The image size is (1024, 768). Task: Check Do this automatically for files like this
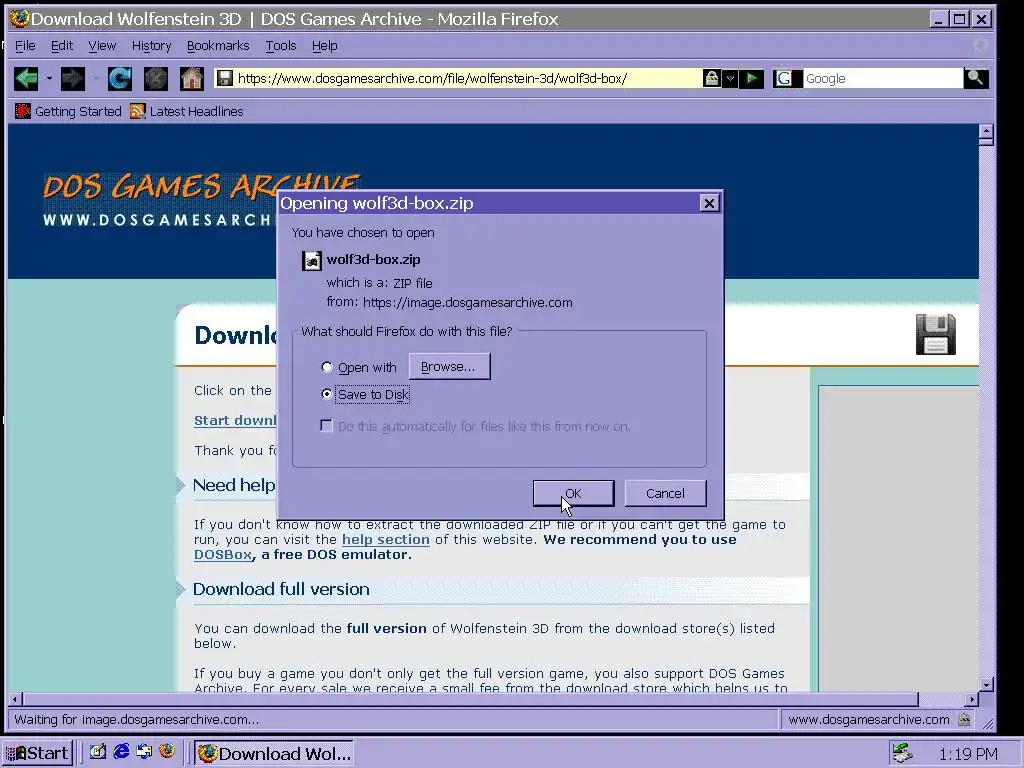pyautogui.click(x=327, y=426)
